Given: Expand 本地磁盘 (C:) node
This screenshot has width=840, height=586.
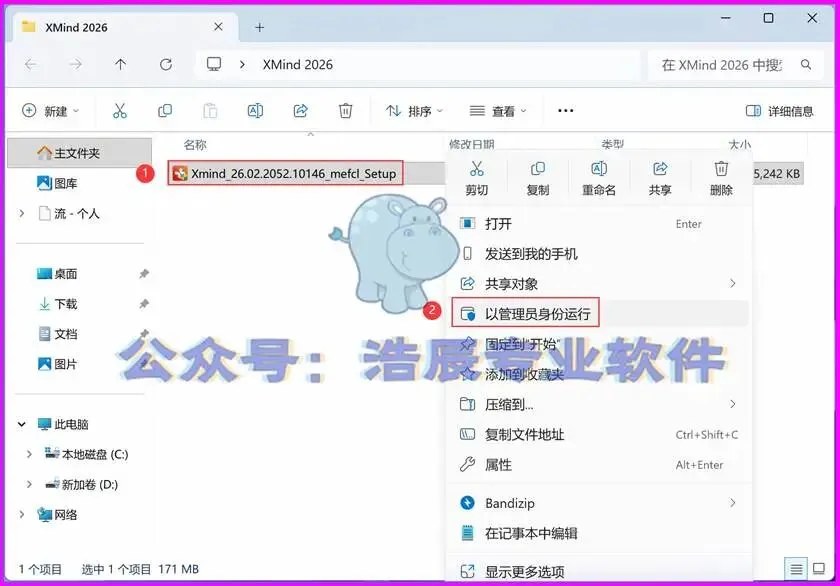Looking at the screenshot, I should coord(29,454).
